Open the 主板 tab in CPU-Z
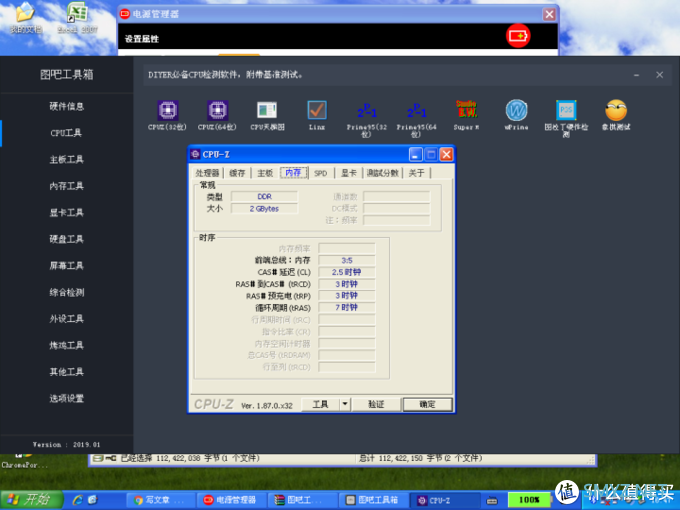680x510 pixels. coord(265,173)
